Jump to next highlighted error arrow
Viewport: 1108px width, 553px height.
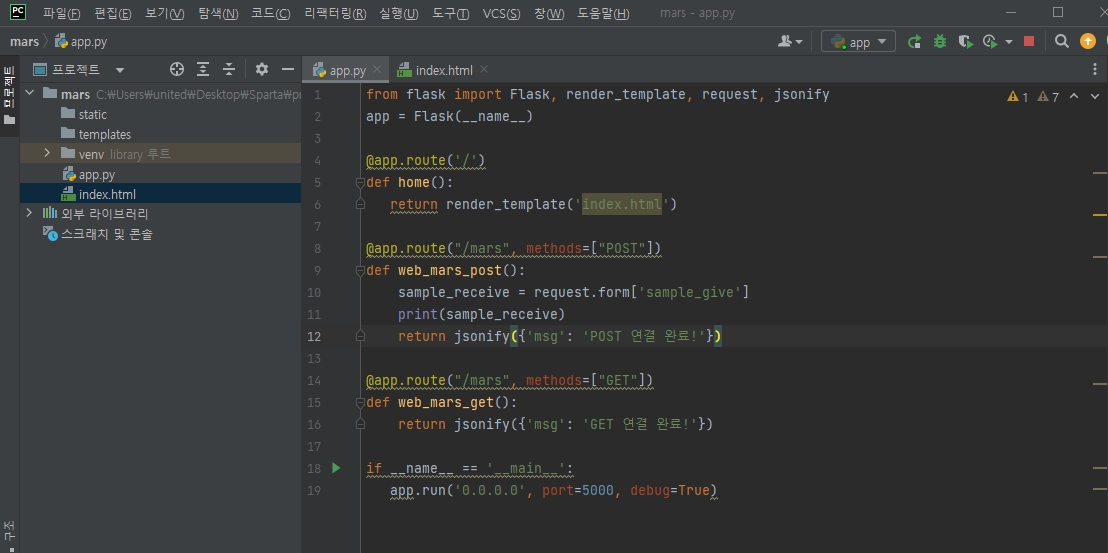click(x=1095, y=96)
